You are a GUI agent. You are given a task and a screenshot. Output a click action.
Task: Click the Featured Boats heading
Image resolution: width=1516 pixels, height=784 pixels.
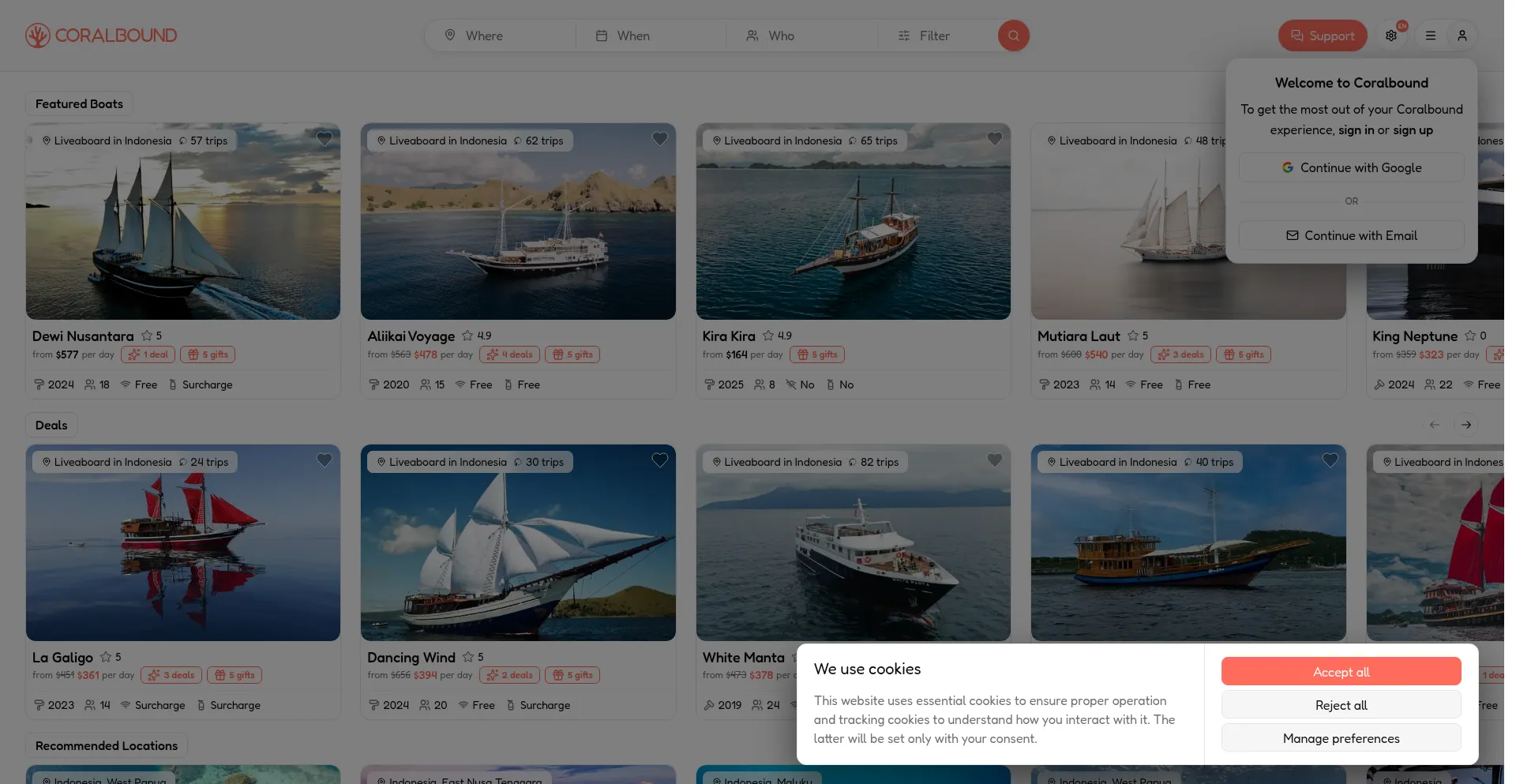click(79, 104)
